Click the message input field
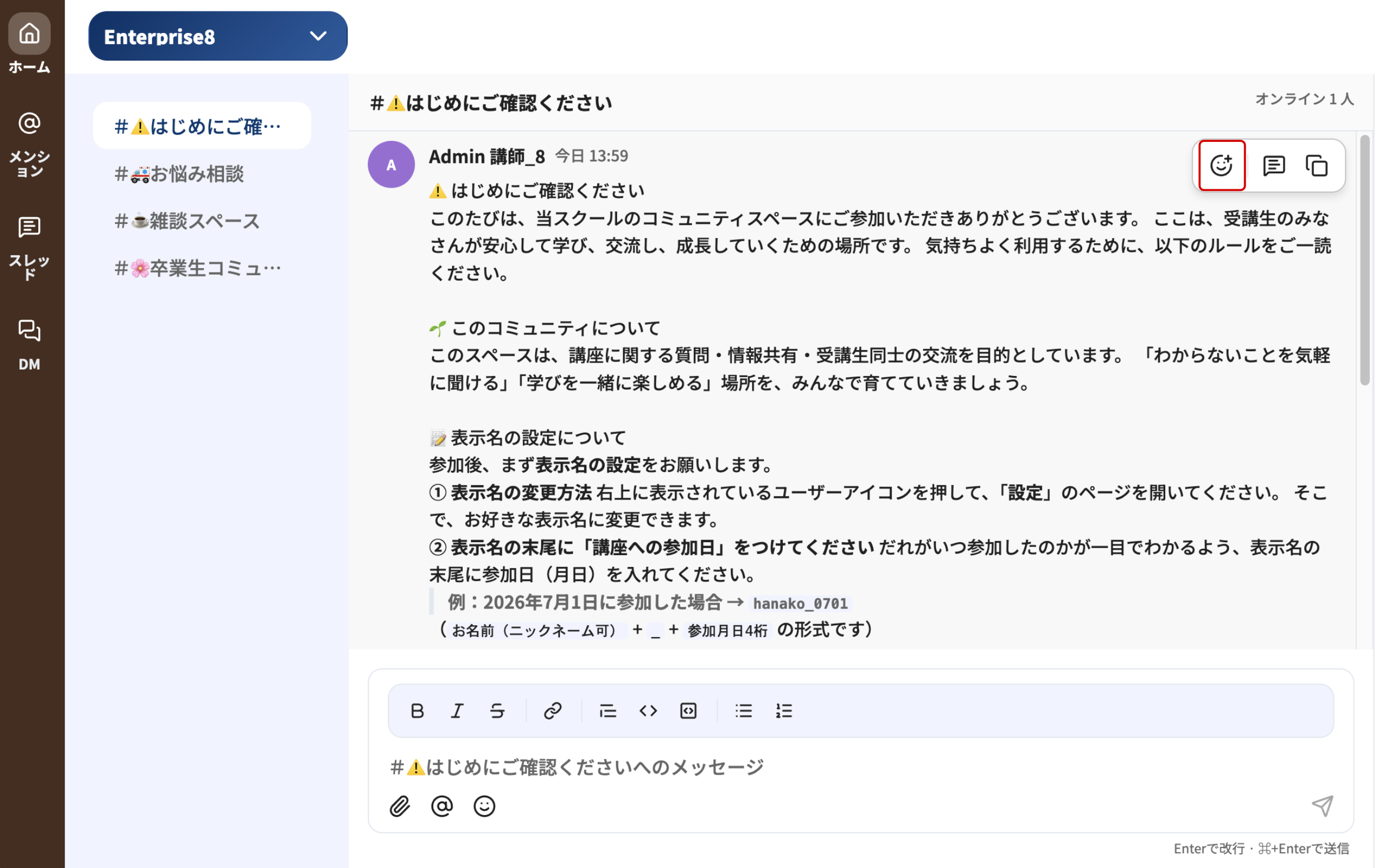Viewport: 1381px width, 868px height. (x=860, y=767)
